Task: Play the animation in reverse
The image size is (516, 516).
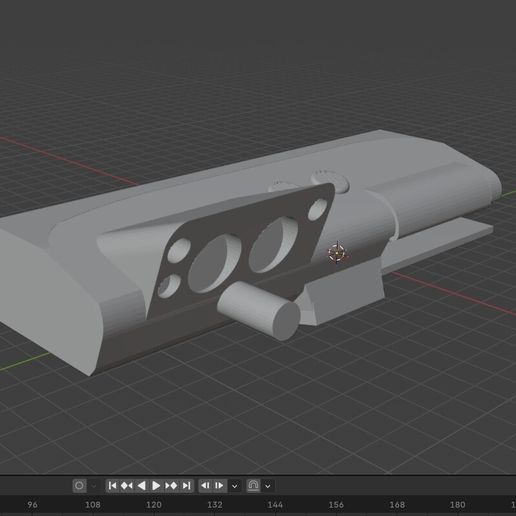Action: [x=141, y=485]
